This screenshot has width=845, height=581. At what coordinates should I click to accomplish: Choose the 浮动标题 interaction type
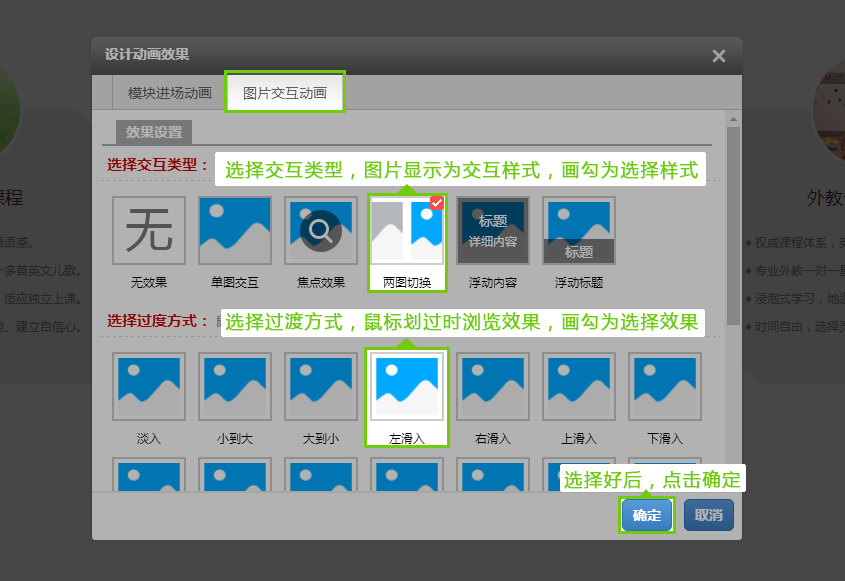579,231
